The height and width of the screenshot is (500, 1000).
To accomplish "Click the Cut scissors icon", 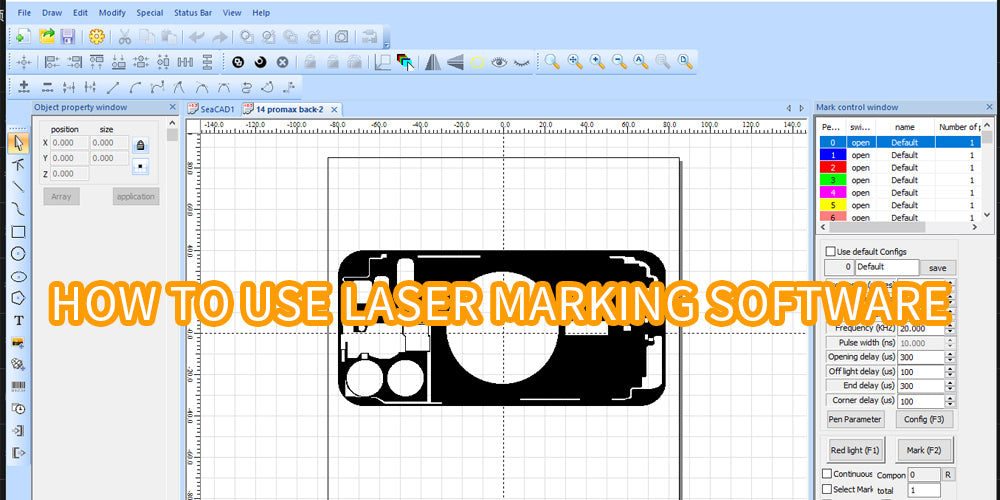I will [x=124, y=36].
